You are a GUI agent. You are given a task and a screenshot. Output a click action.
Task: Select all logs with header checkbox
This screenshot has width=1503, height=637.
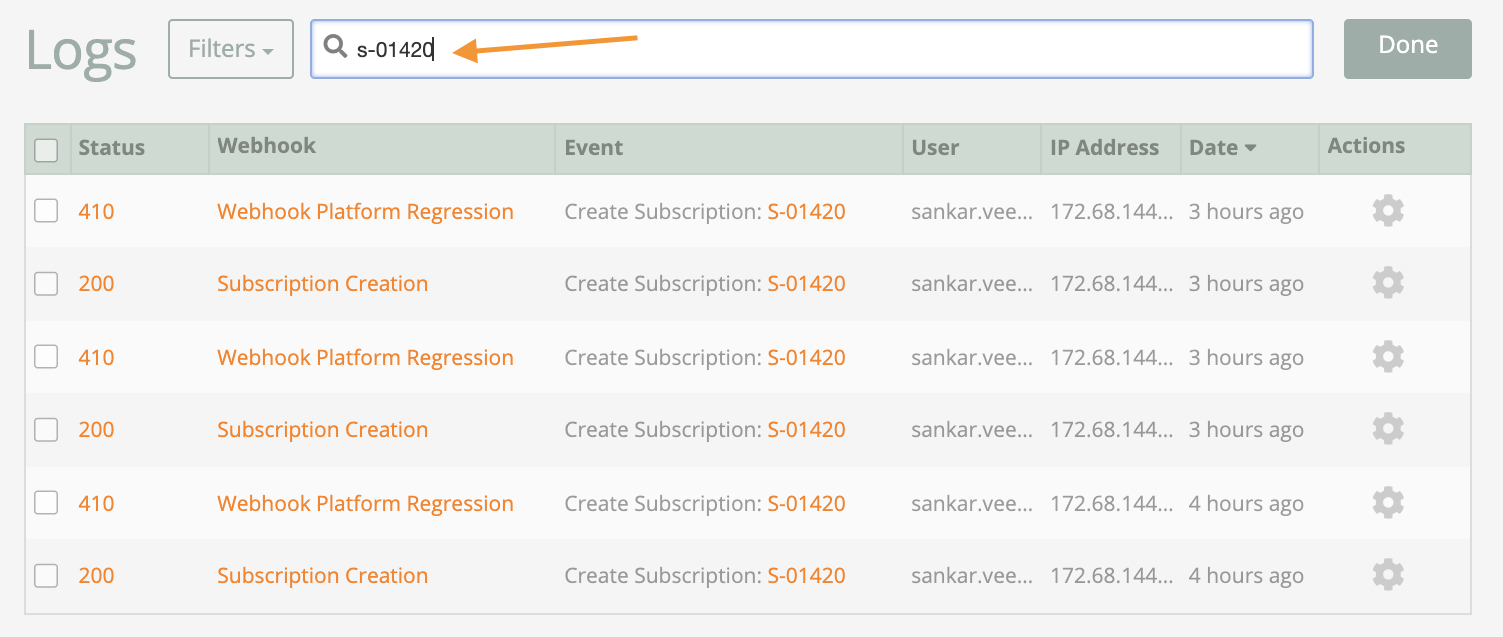pos(46,150)
